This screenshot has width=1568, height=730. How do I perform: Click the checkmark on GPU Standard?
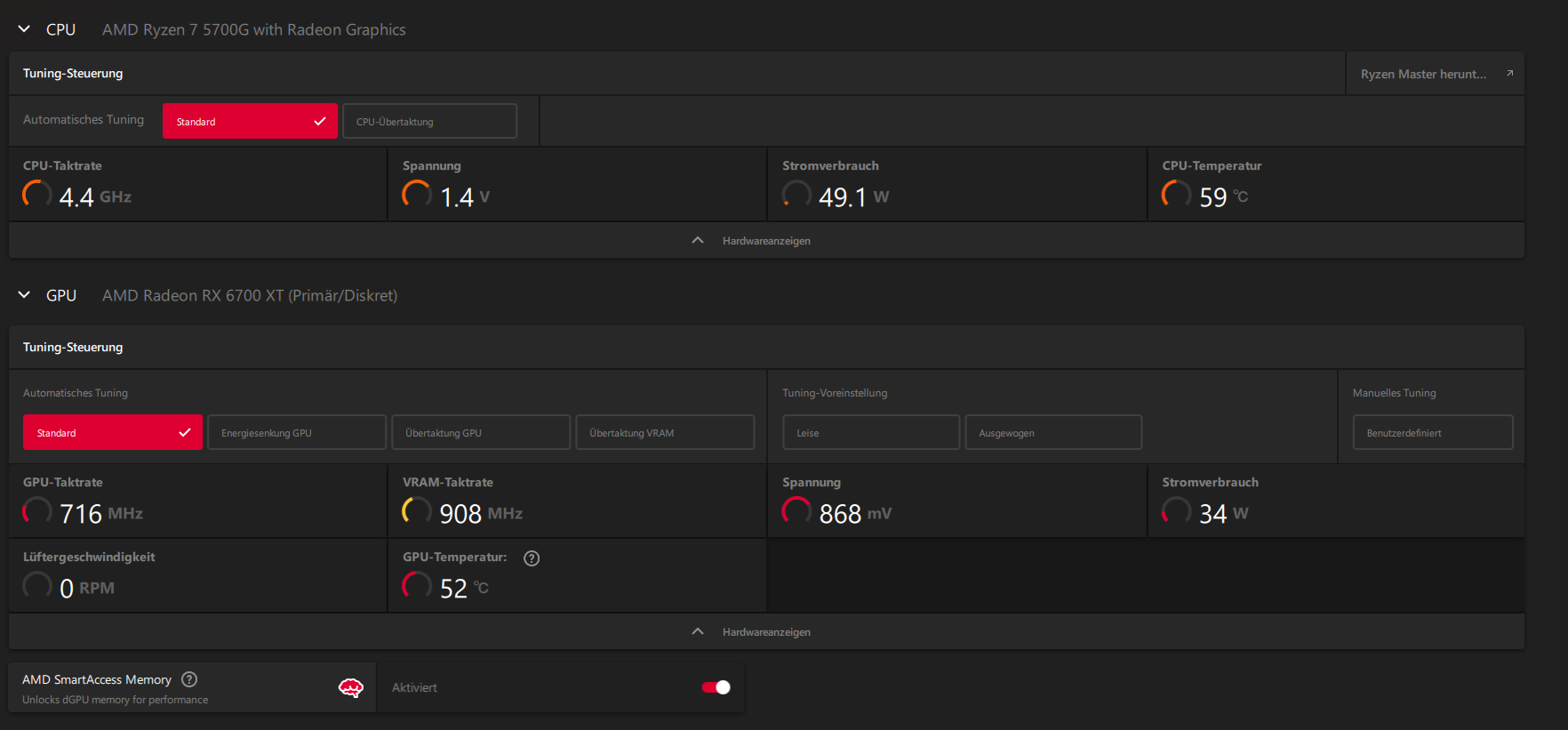[x=185, y=432]
